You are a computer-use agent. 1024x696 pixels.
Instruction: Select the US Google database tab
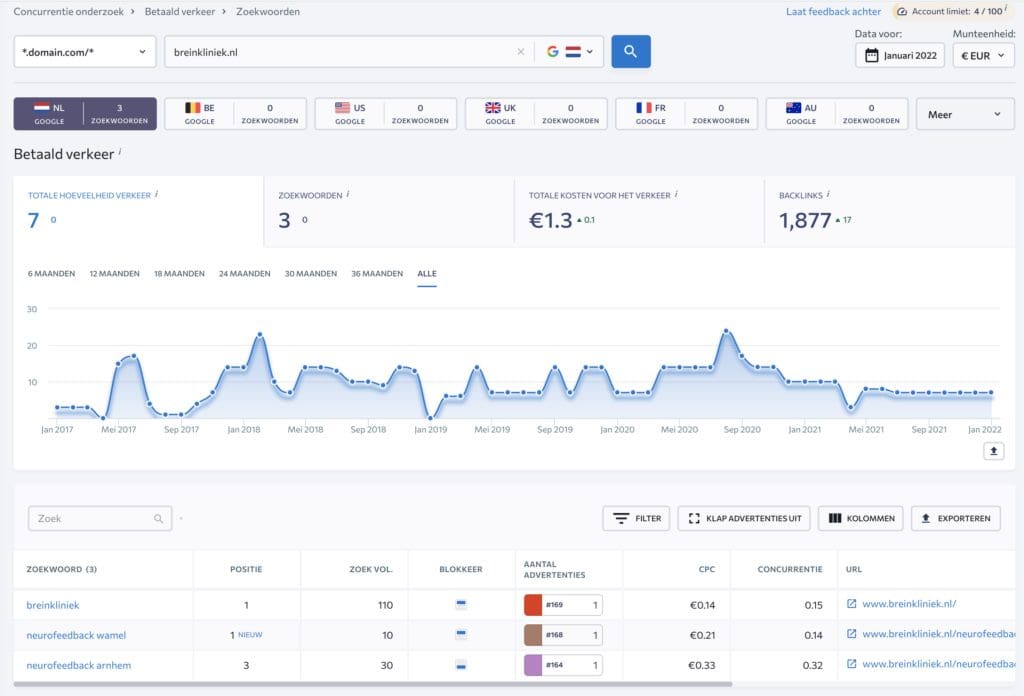click(x=385, y=114)
